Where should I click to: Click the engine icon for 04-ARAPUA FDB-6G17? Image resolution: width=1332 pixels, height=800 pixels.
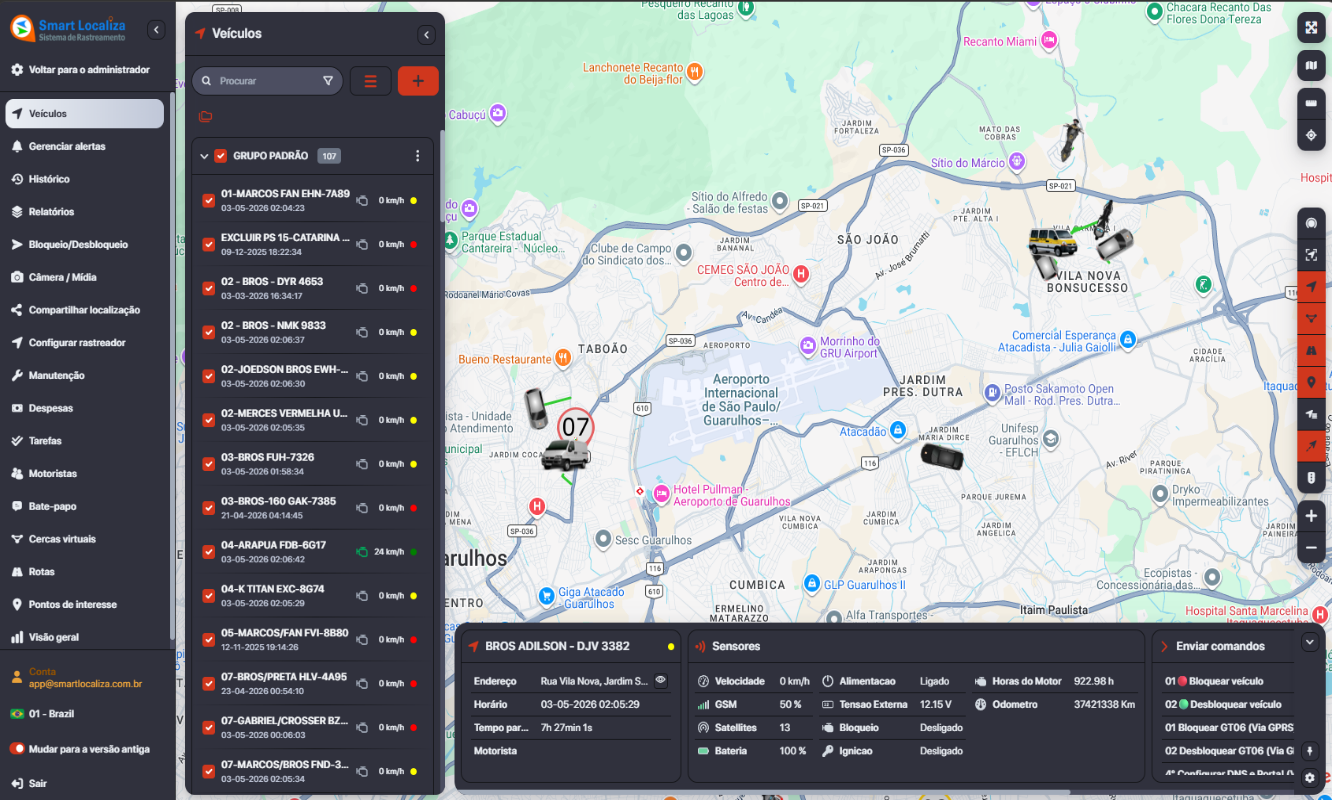(362, 552)
